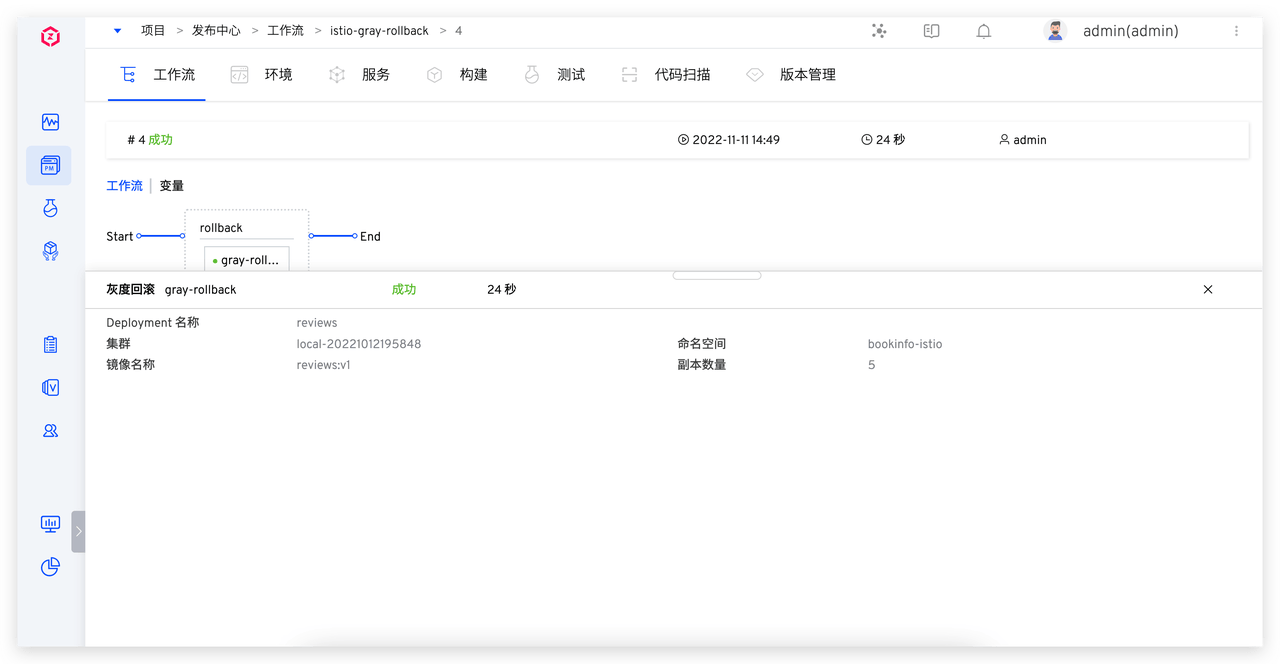Select the PM project sidebar icon
Viewport: 1280px width, 664px height.
click(50, 165)
